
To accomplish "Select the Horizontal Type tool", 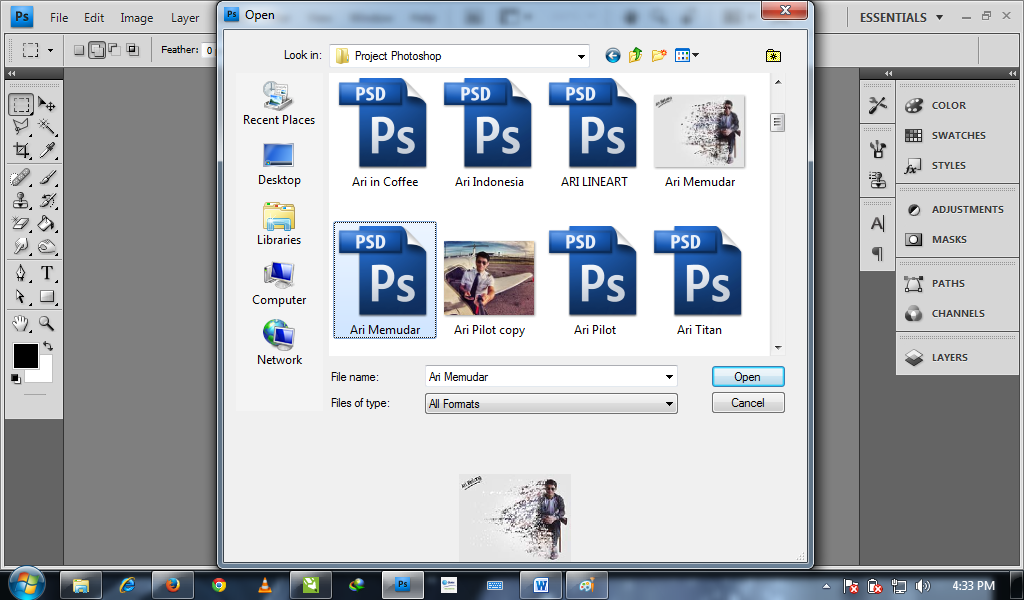I will coord(46,273).
